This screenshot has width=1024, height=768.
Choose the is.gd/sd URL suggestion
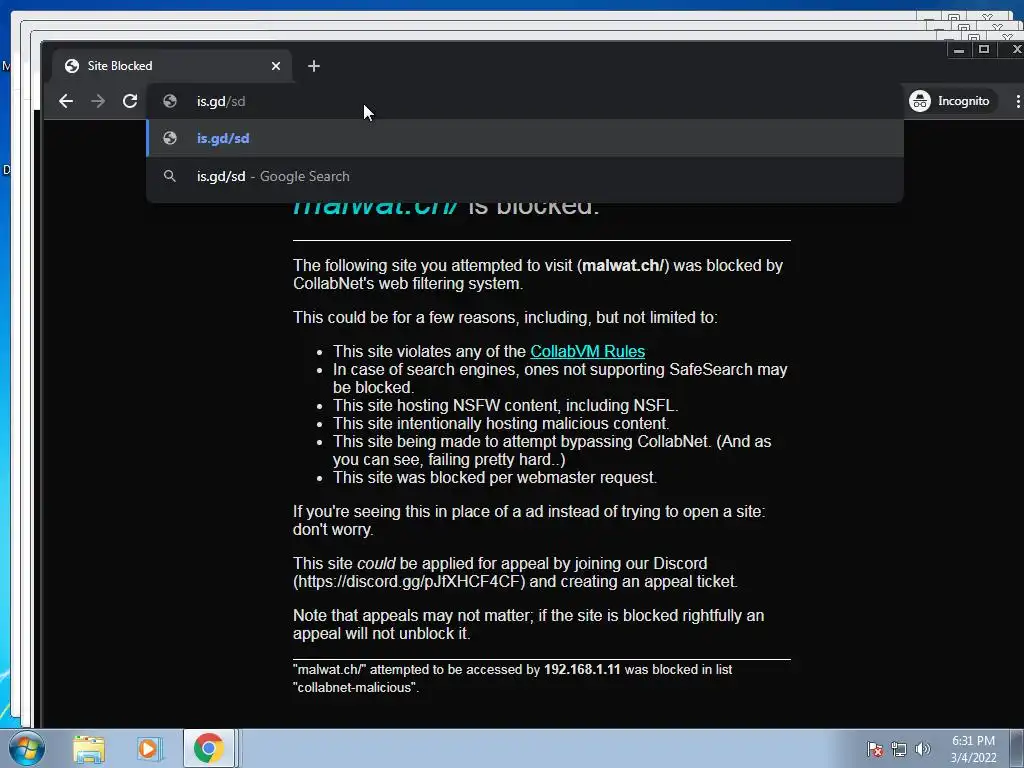525,138
